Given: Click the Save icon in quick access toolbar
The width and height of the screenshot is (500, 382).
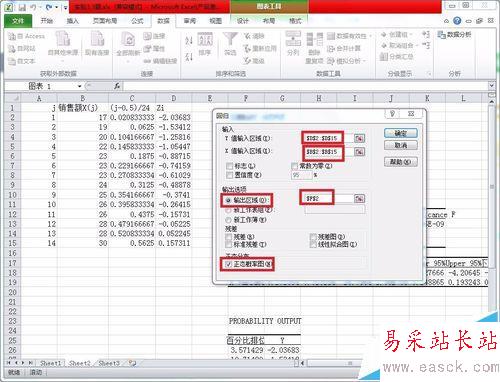Looking at the screenshot, I should pyautogui.click(x=22, y=7).
